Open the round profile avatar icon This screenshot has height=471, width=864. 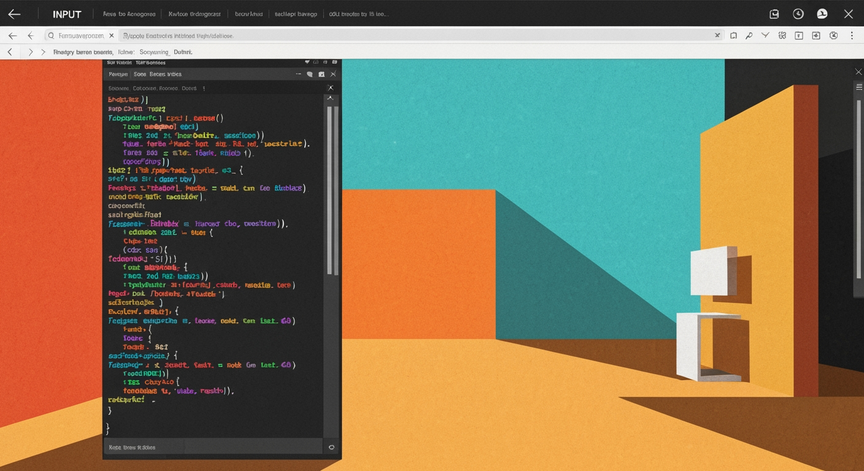tap(822, 14)
